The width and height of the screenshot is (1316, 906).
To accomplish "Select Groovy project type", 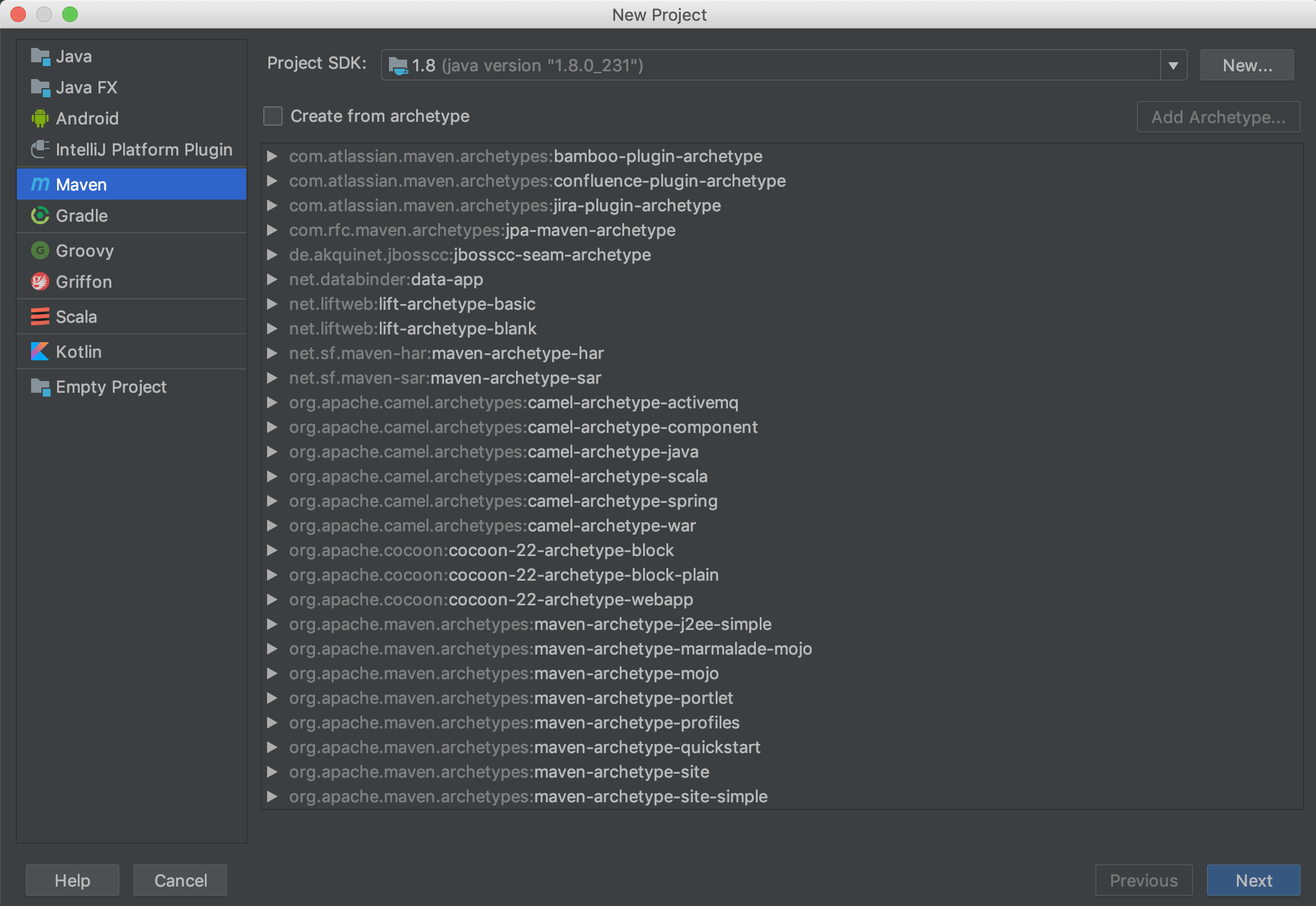I will [x=132, y=251].
